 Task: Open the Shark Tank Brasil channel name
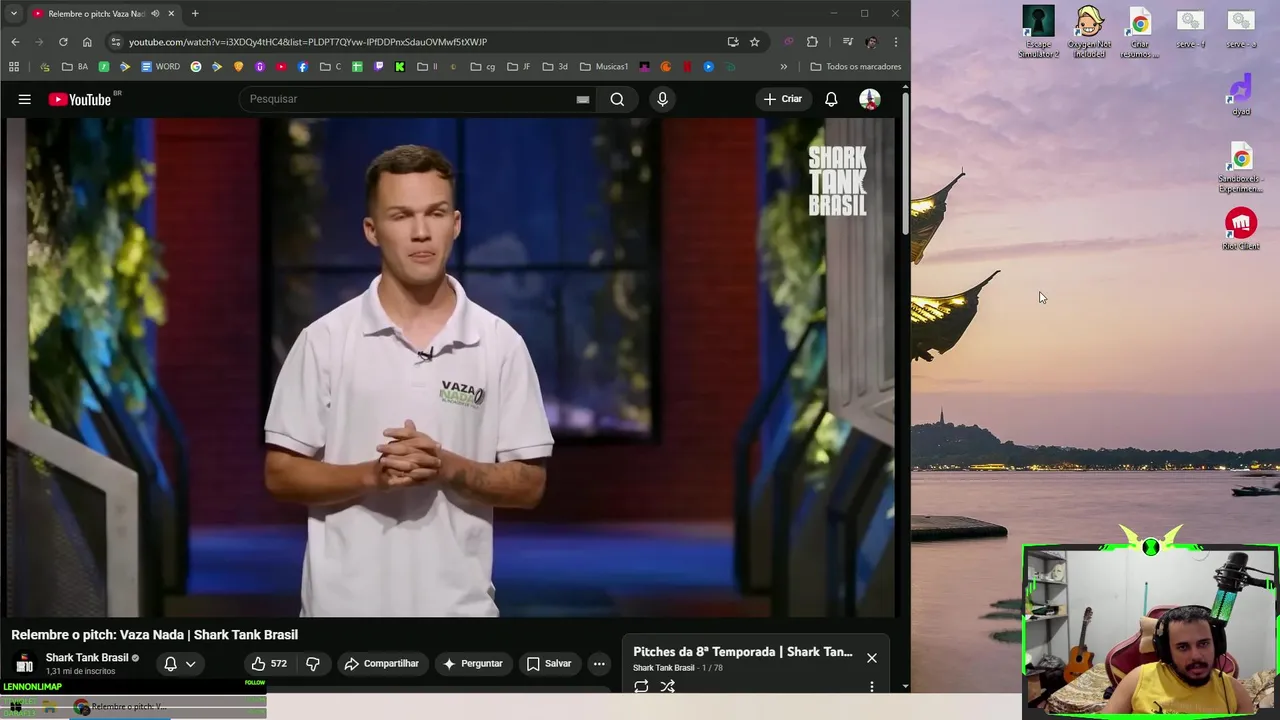(x=87, y=658)
